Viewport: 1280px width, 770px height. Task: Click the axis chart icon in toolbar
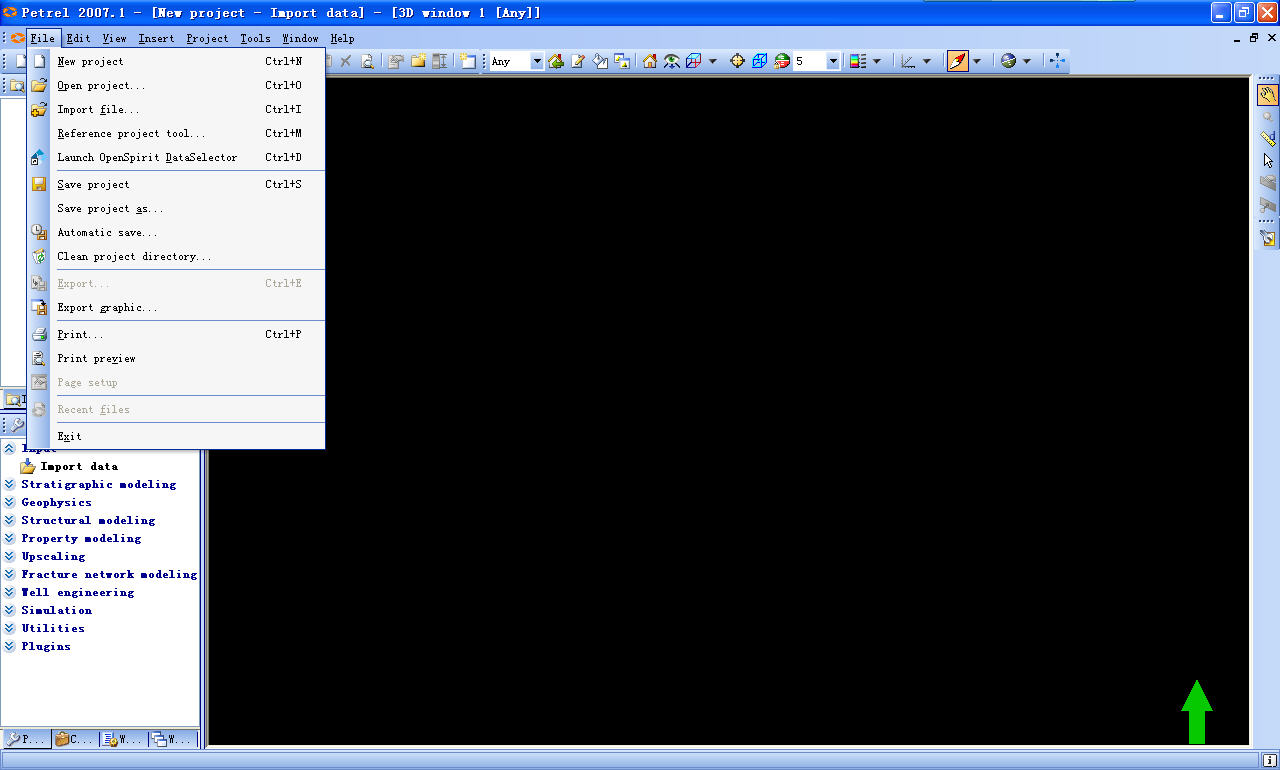908,61
